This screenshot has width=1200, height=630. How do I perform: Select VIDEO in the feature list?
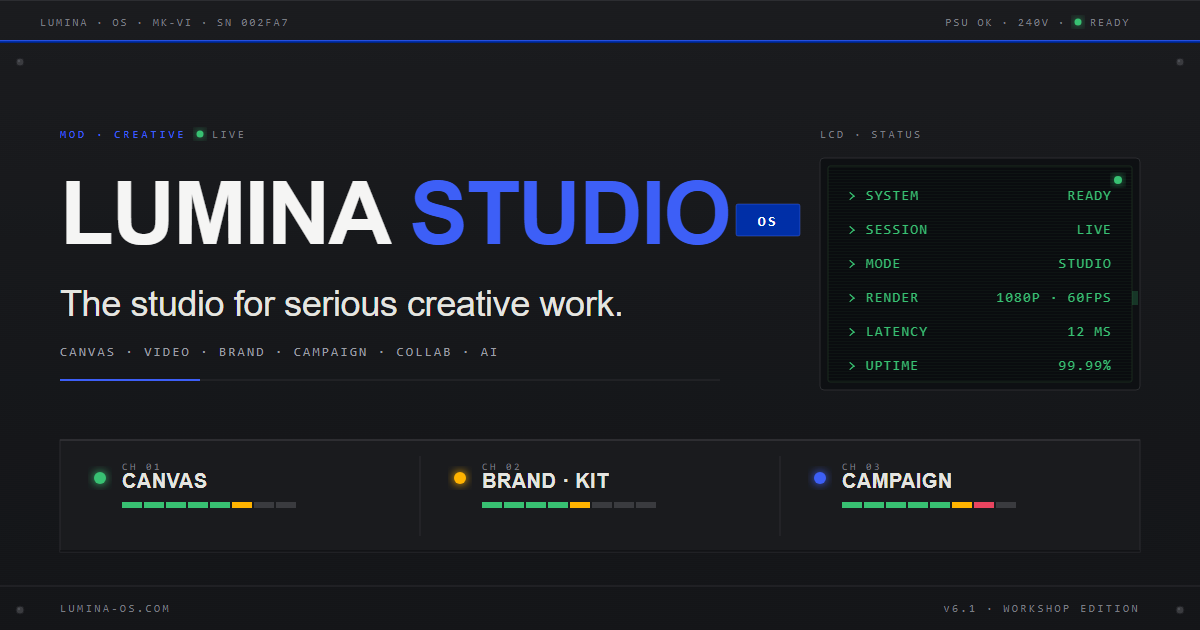click(x=167, y=352)
